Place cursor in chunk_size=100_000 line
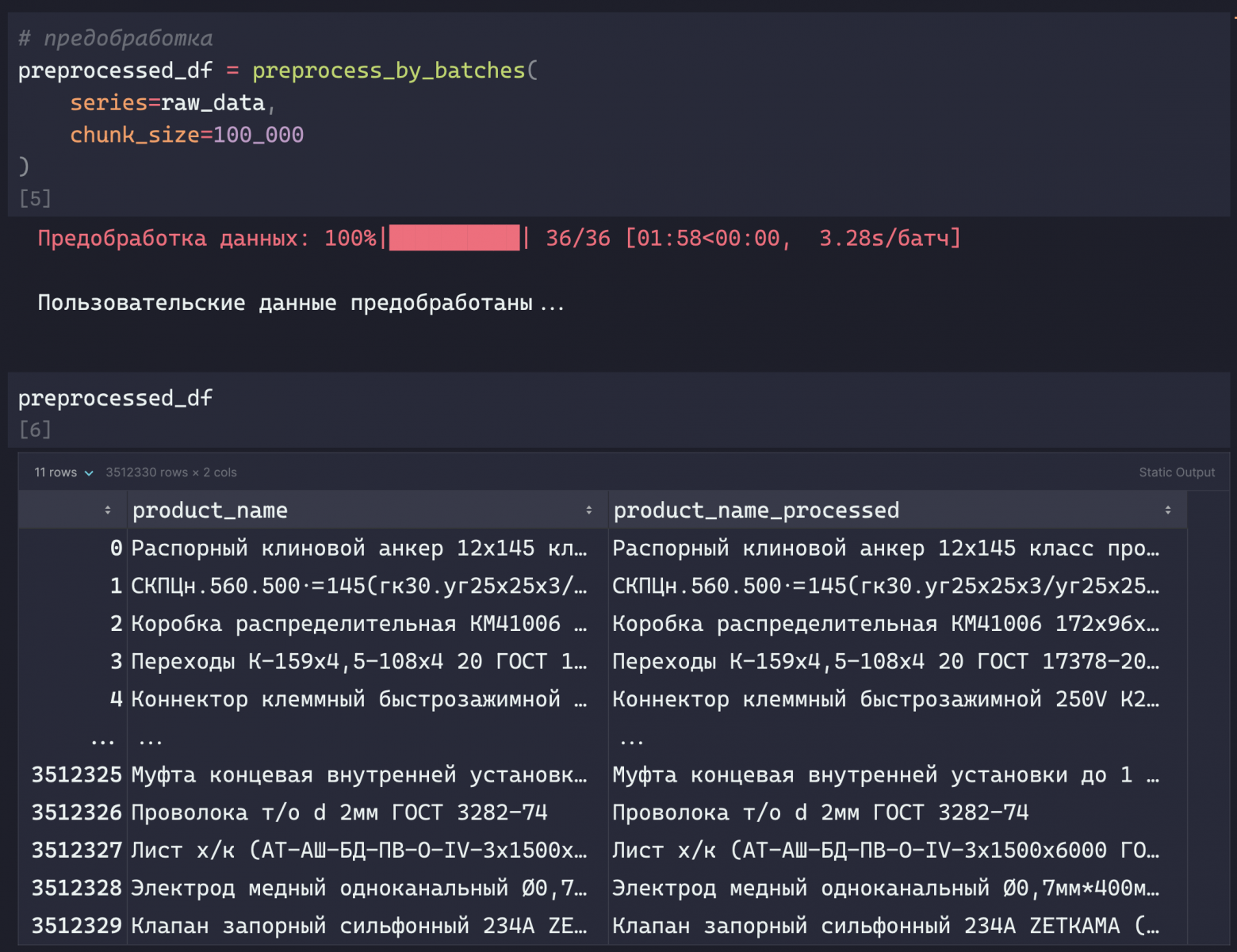The height and width of the screenshot is (952, 1237). click(x=187, y=135)
